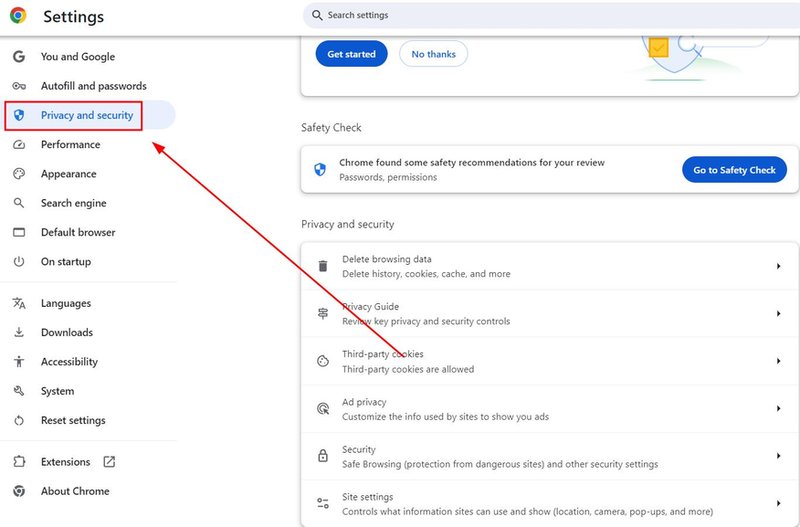Click the Safe Browsing description text
Viewport: 800px width, 527px height.
click(x=500, y=464)
